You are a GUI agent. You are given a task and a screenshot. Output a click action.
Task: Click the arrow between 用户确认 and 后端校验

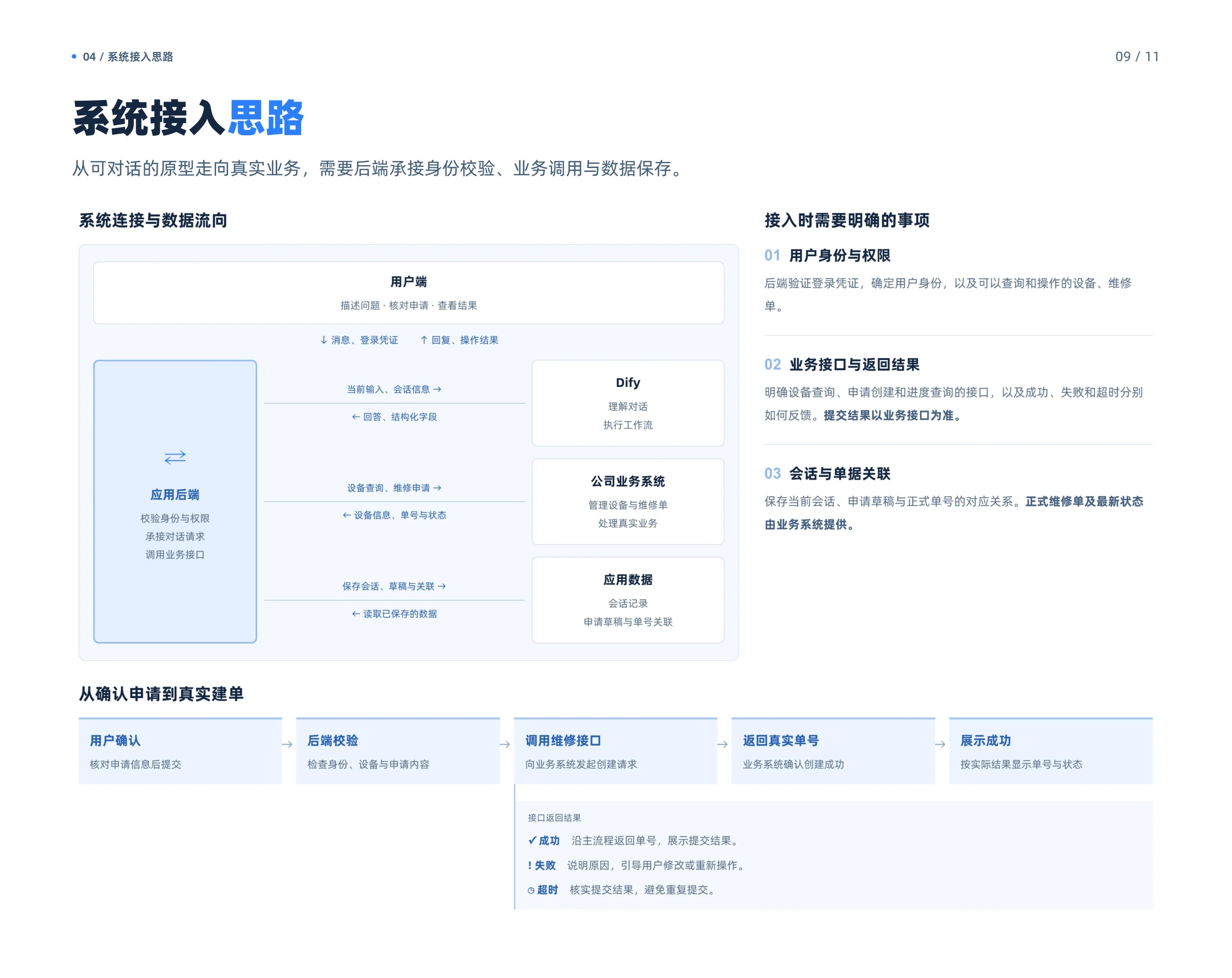pyautogui.click(x=287, y=744)
